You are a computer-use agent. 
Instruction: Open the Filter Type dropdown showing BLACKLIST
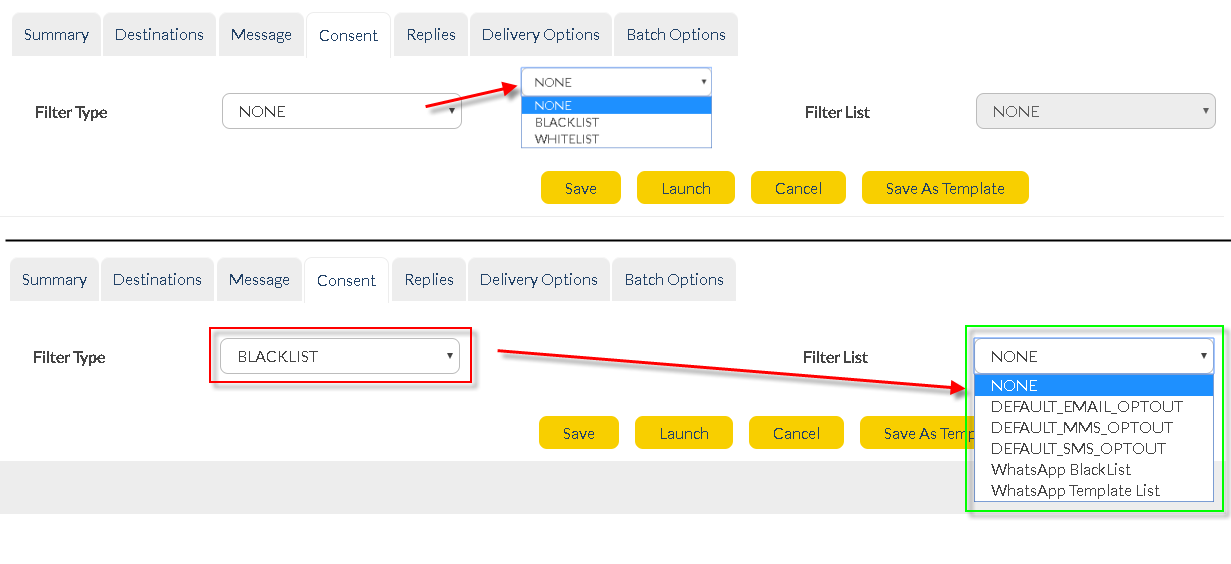coord(340,357)
